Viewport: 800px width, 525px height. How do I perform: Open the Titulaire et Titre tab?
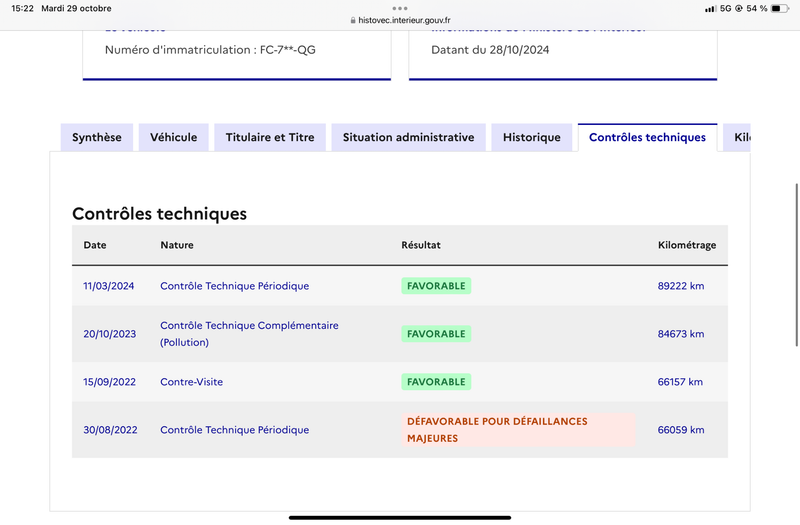pos(270,137)
